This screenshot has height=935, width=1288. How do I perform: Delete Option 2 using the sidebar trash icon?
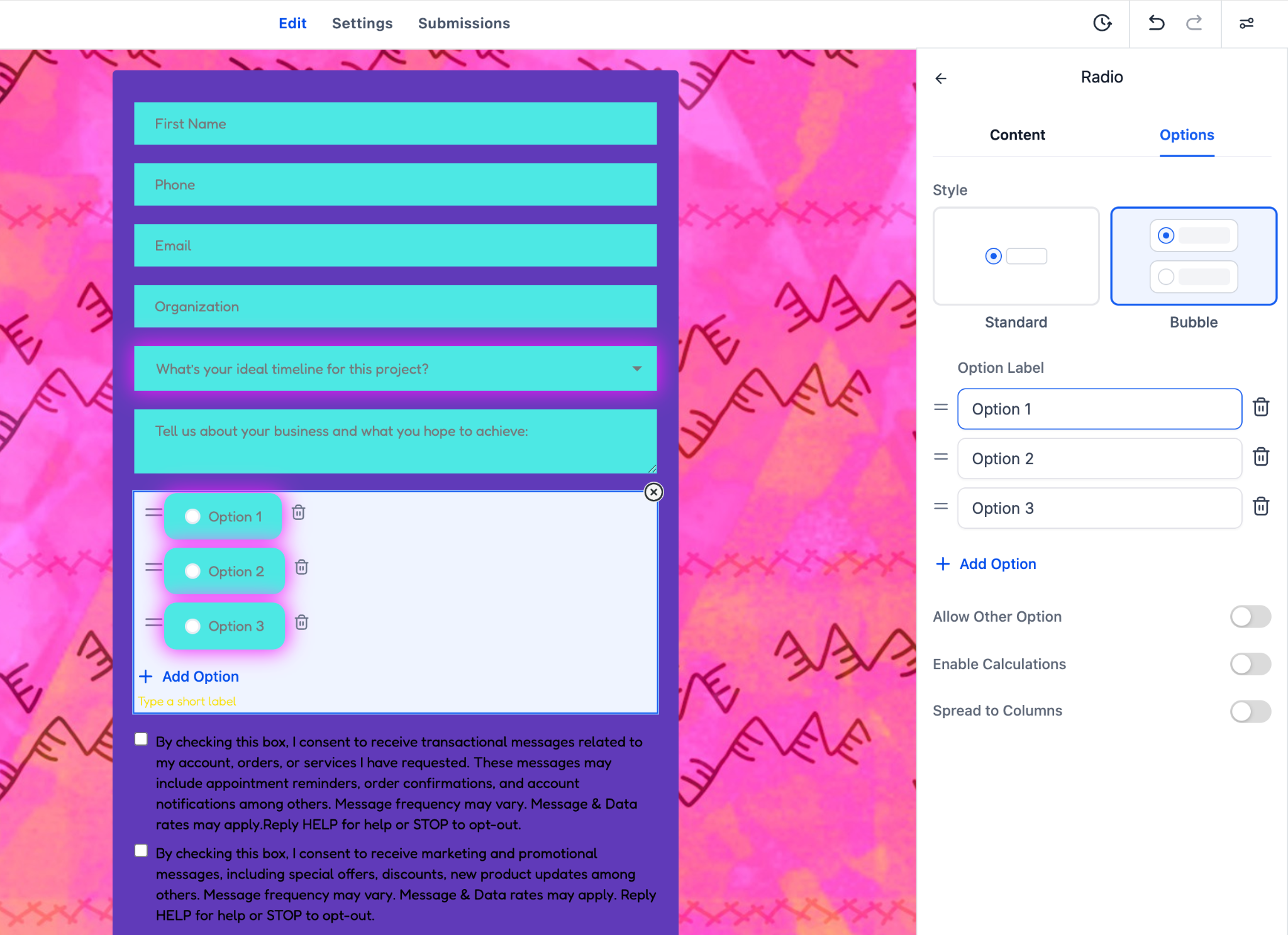(1261, 457)
